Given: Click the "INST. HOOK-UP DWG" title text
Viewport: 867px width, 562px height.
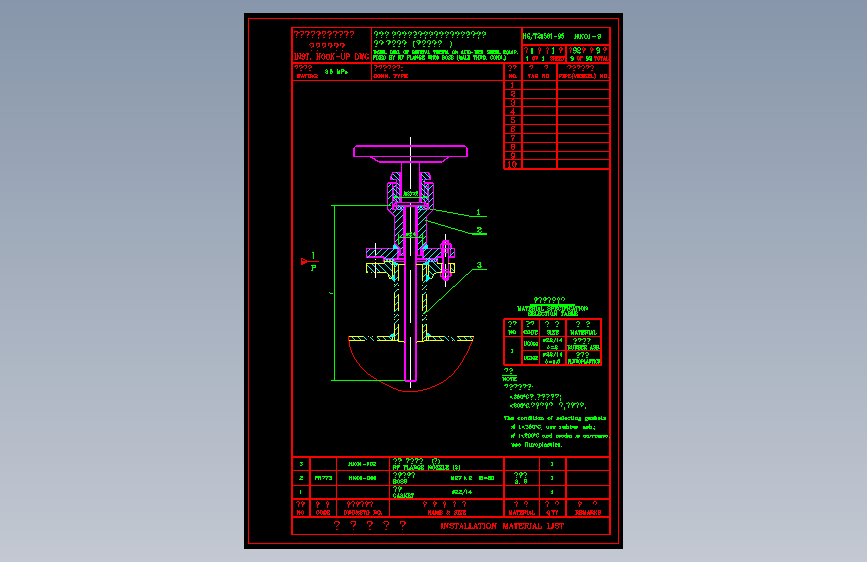Looking at the screenshot, I should coord(331,56).
